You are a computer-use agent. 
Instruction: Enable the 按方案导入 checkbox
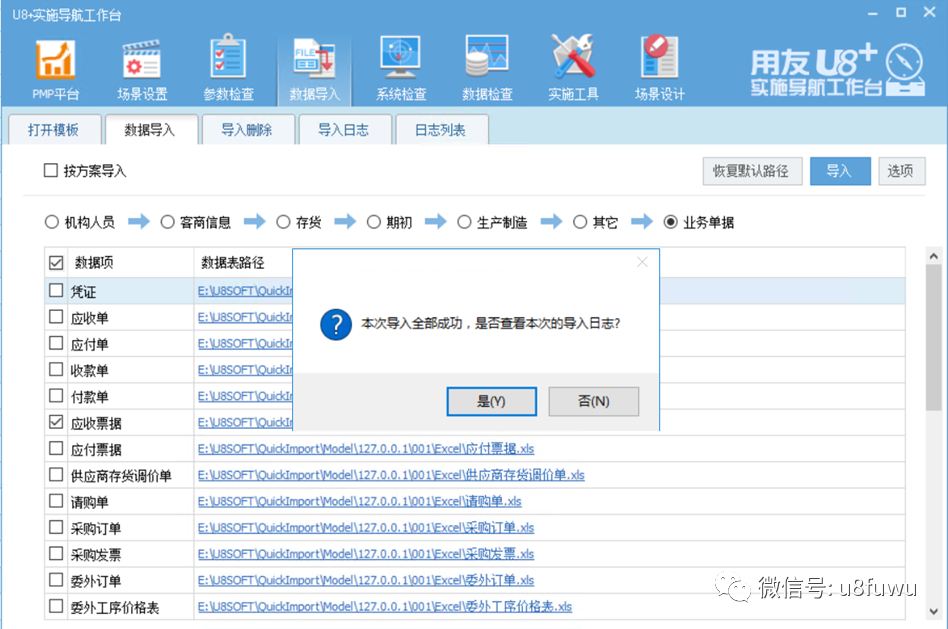(51, 171)
